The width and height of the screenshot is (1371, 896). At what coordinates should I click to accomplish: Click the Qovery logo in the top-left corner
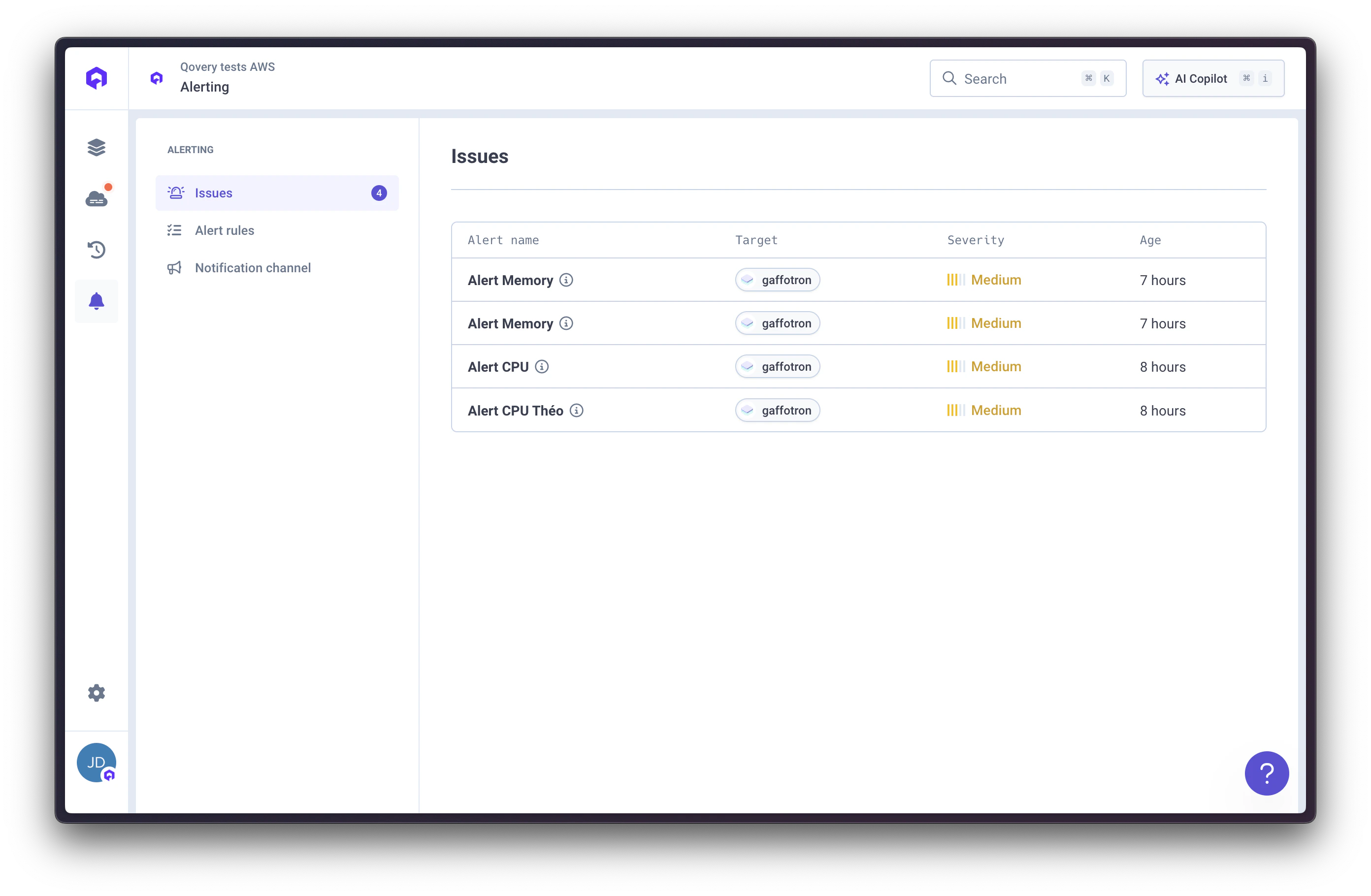click(96, 78)
